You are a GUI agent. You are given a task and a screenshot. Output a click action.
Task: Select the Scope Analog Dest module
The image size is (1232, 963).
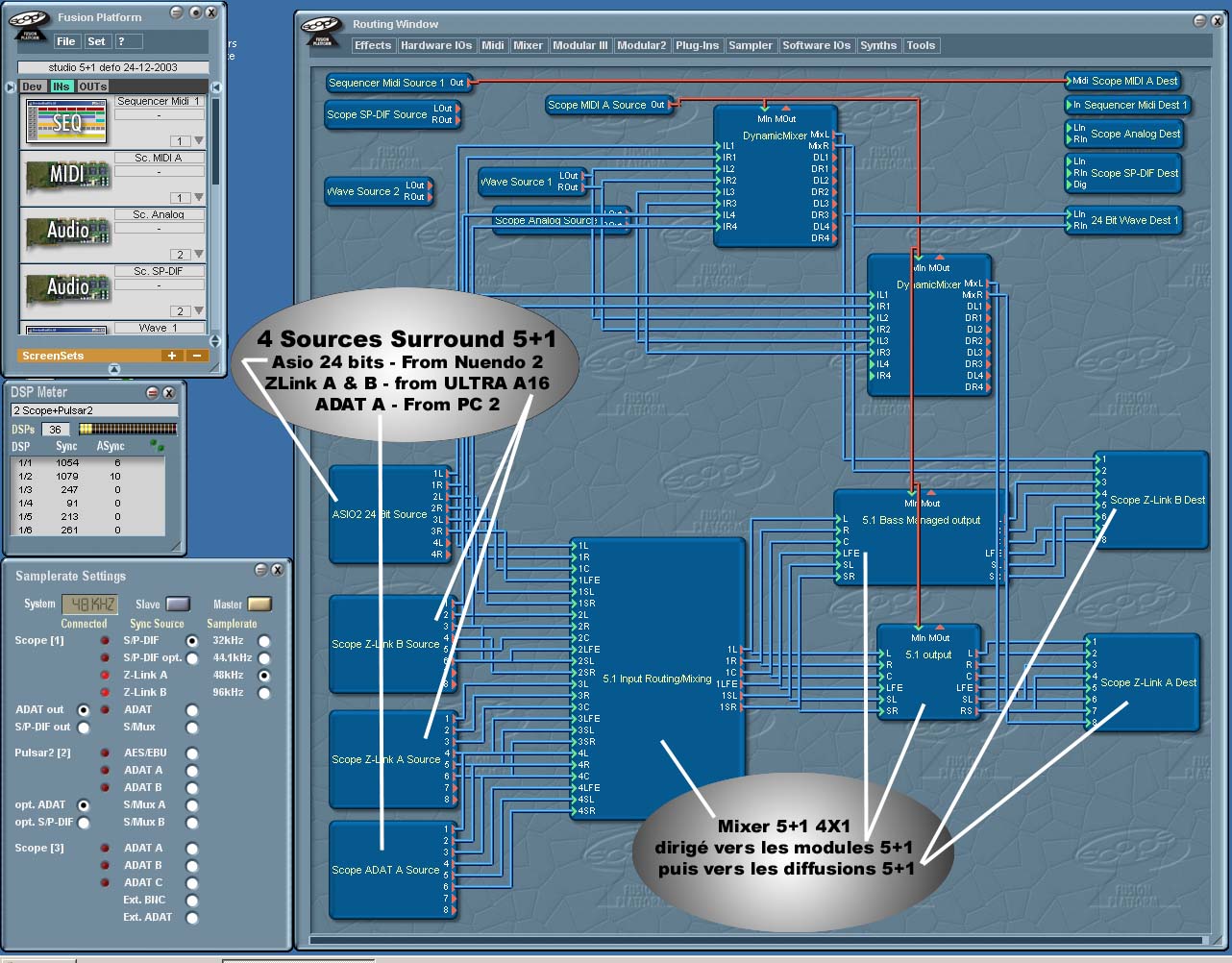coord(1122,134)
